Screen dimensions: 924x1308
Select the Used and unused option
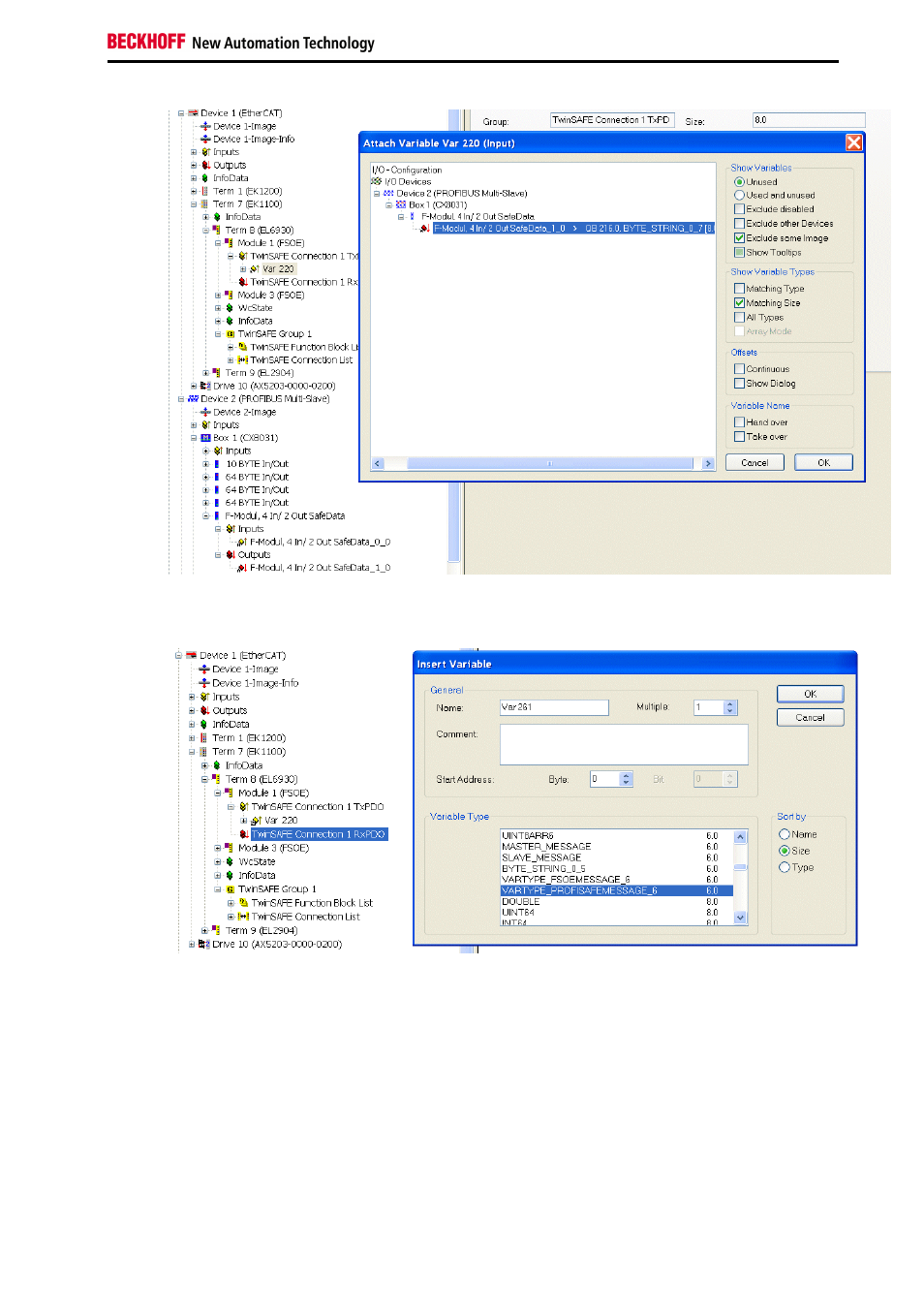pyautogui.click(x=739, y=196)
